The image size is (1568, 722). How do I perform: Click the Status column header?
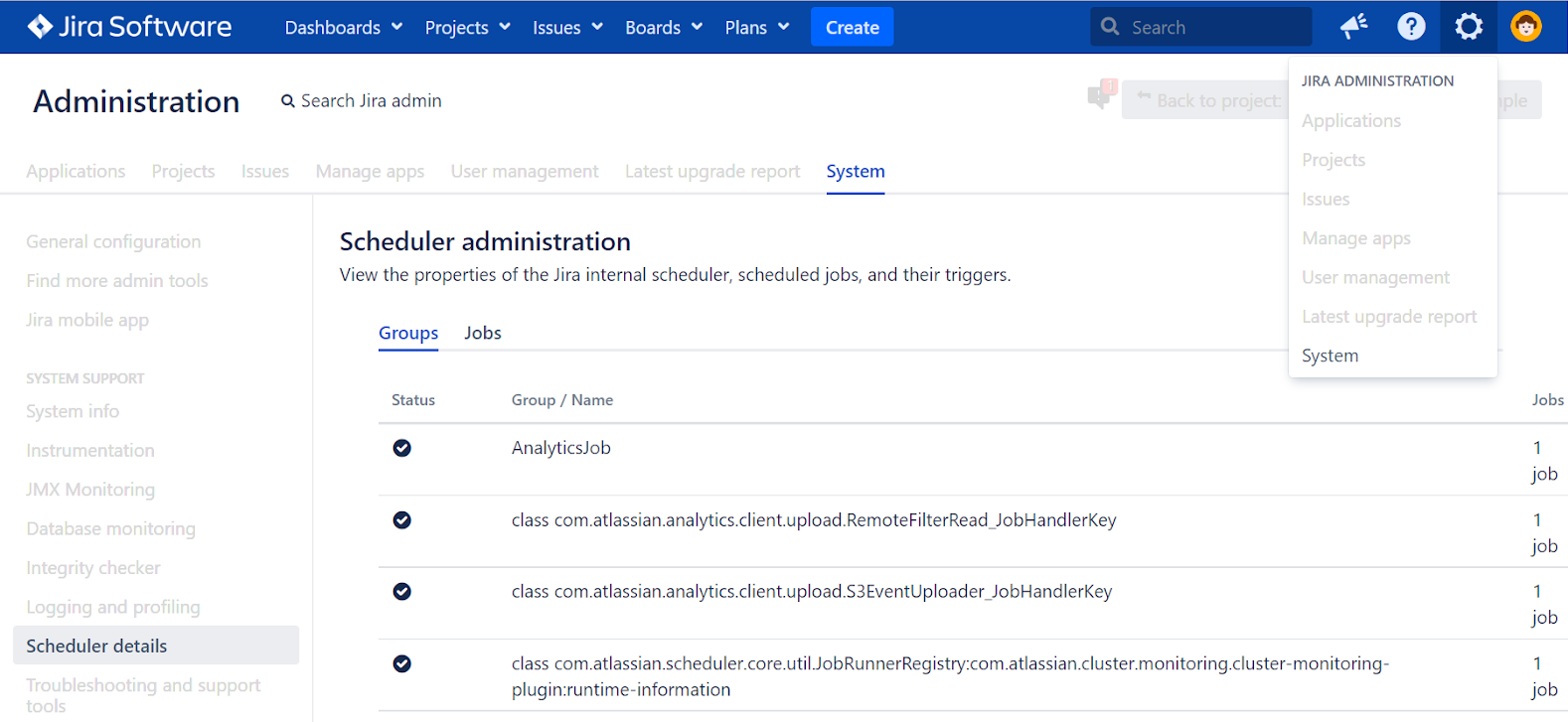click(413, 400)
